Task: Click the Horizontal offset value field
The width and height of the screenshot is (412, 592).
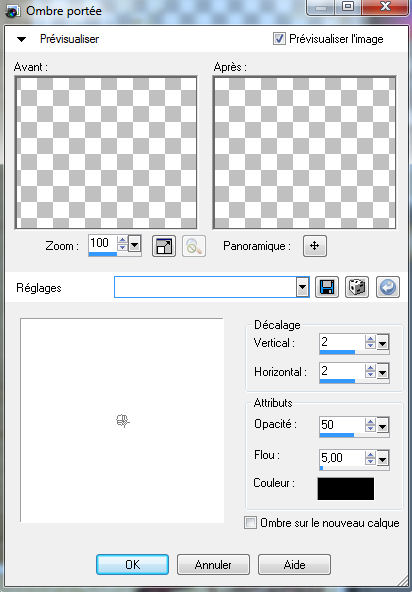Action: (342, 371)
